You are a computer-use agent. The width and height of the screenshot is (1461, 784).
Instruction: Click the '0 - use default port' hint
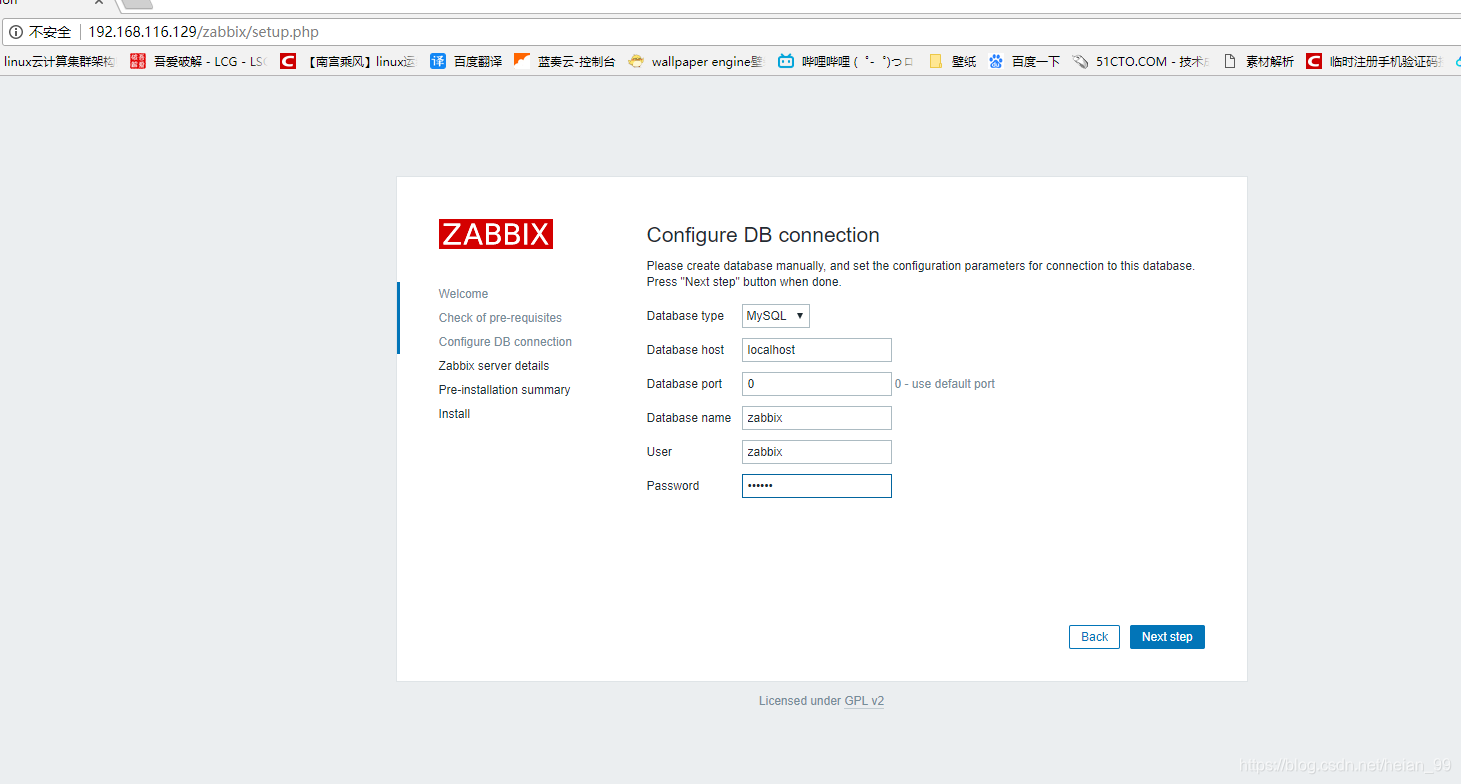pos(945,384)
